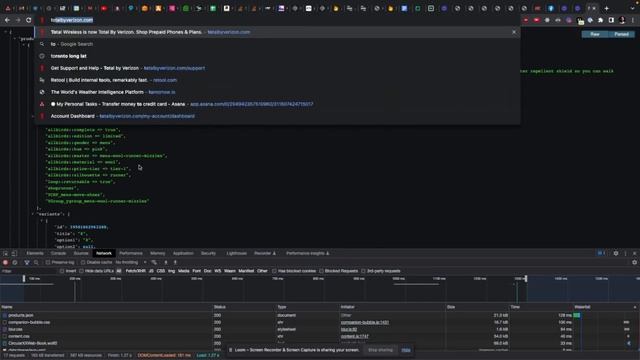Click the left handle on overview timeline
This screenshot has width=640, height=360.
[24, 279]
